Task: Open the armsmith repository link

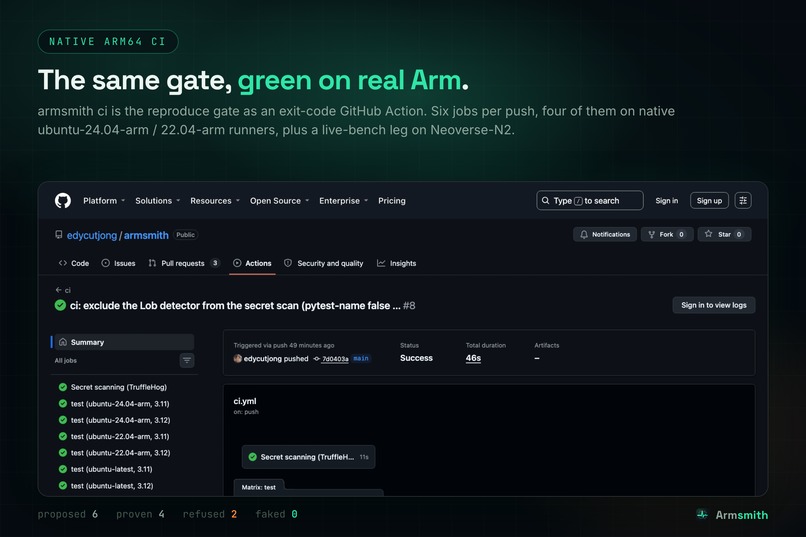Action: pyautogui.click(x=146, y=235)
